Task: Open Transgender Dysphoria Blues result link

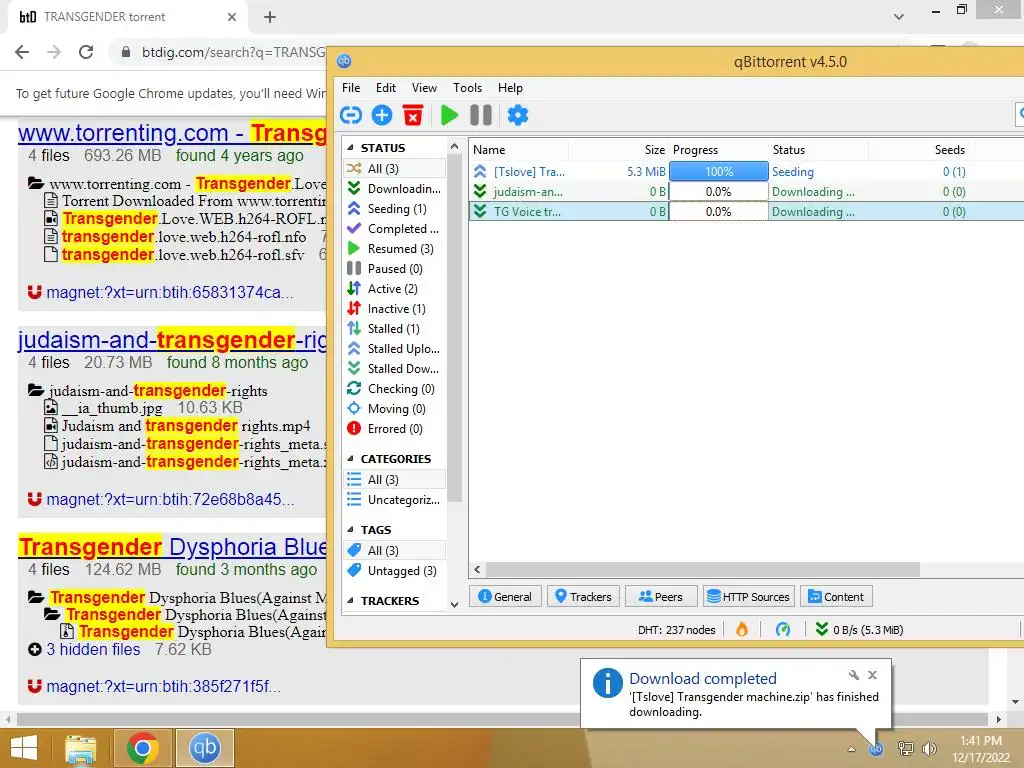Action: tap(172, 547)
